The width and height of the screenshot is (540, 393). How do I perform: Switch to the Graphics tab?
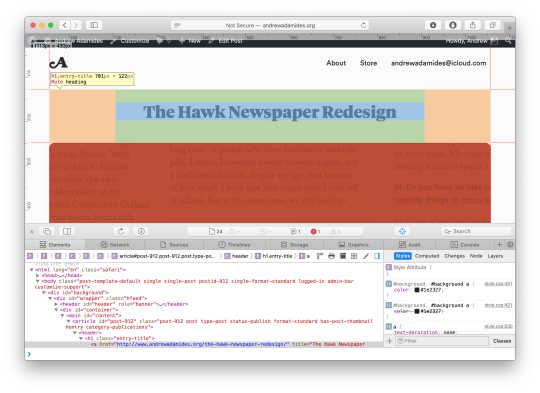pyautogui.click(x=353, y=245)
